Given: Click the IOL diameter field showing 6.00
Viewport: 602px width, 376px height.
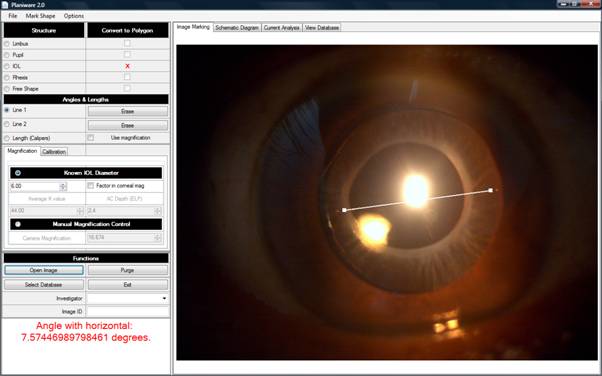Looking at the screenshot, I should tap(35, 186).
